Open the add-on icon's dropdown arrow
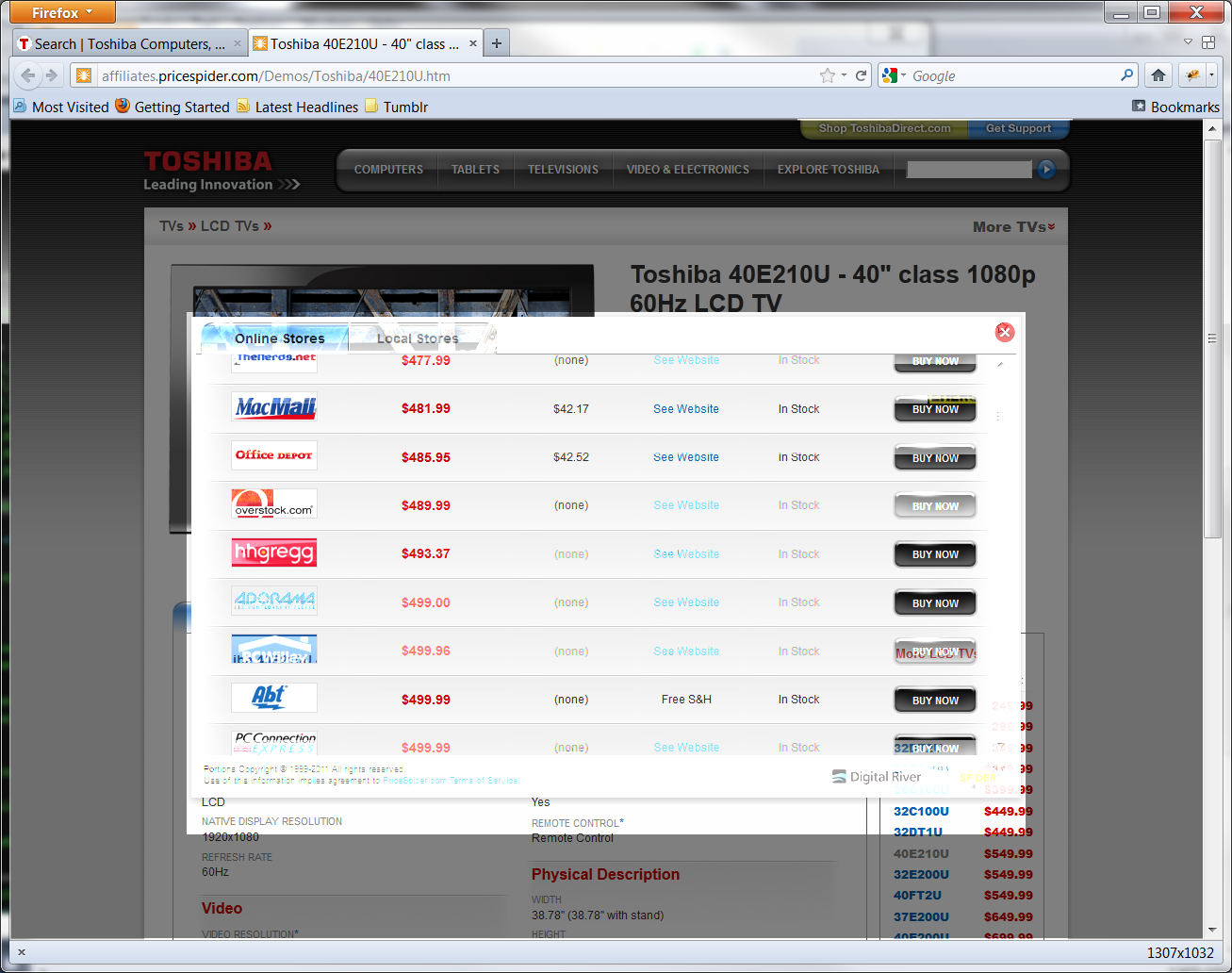Viewport: 1232px width, 973px height. tap(1211, 75)
